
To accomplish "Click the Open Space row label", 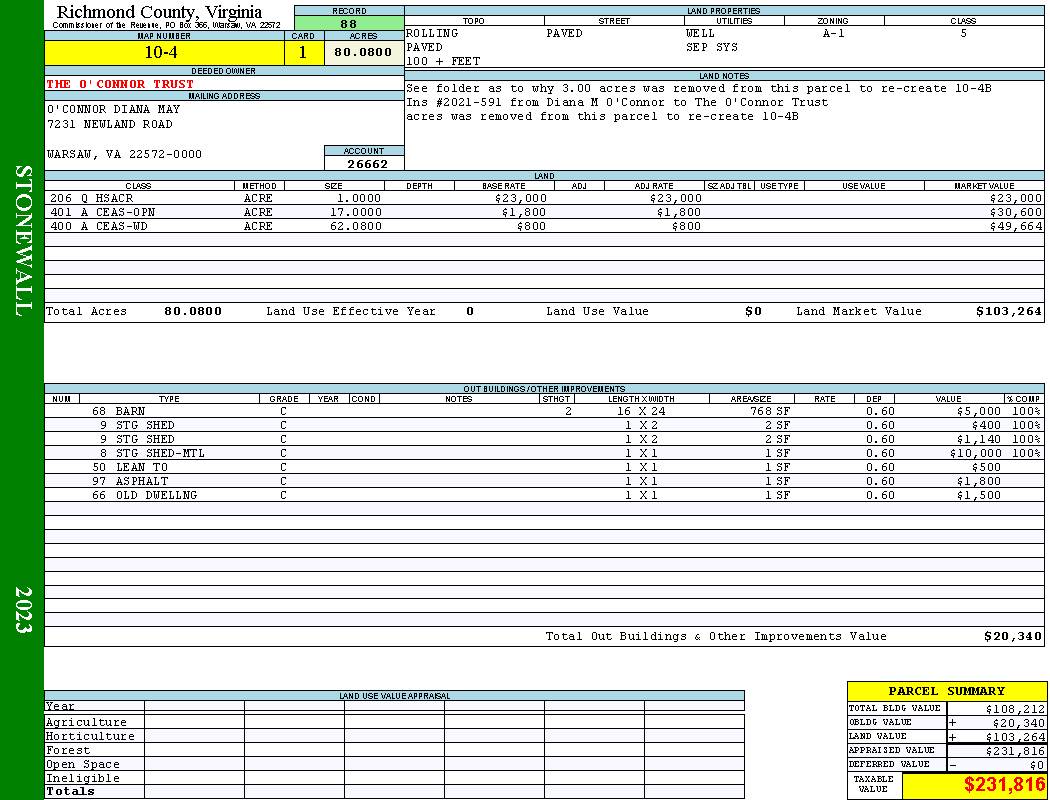I will coord(82,765).
